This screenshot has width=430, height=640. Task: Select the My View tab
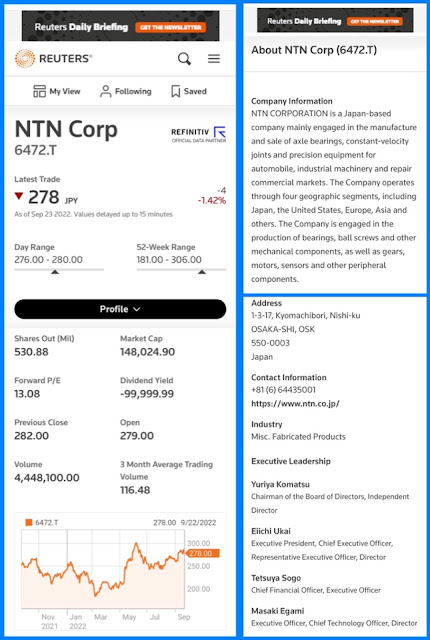pos(57,91)
